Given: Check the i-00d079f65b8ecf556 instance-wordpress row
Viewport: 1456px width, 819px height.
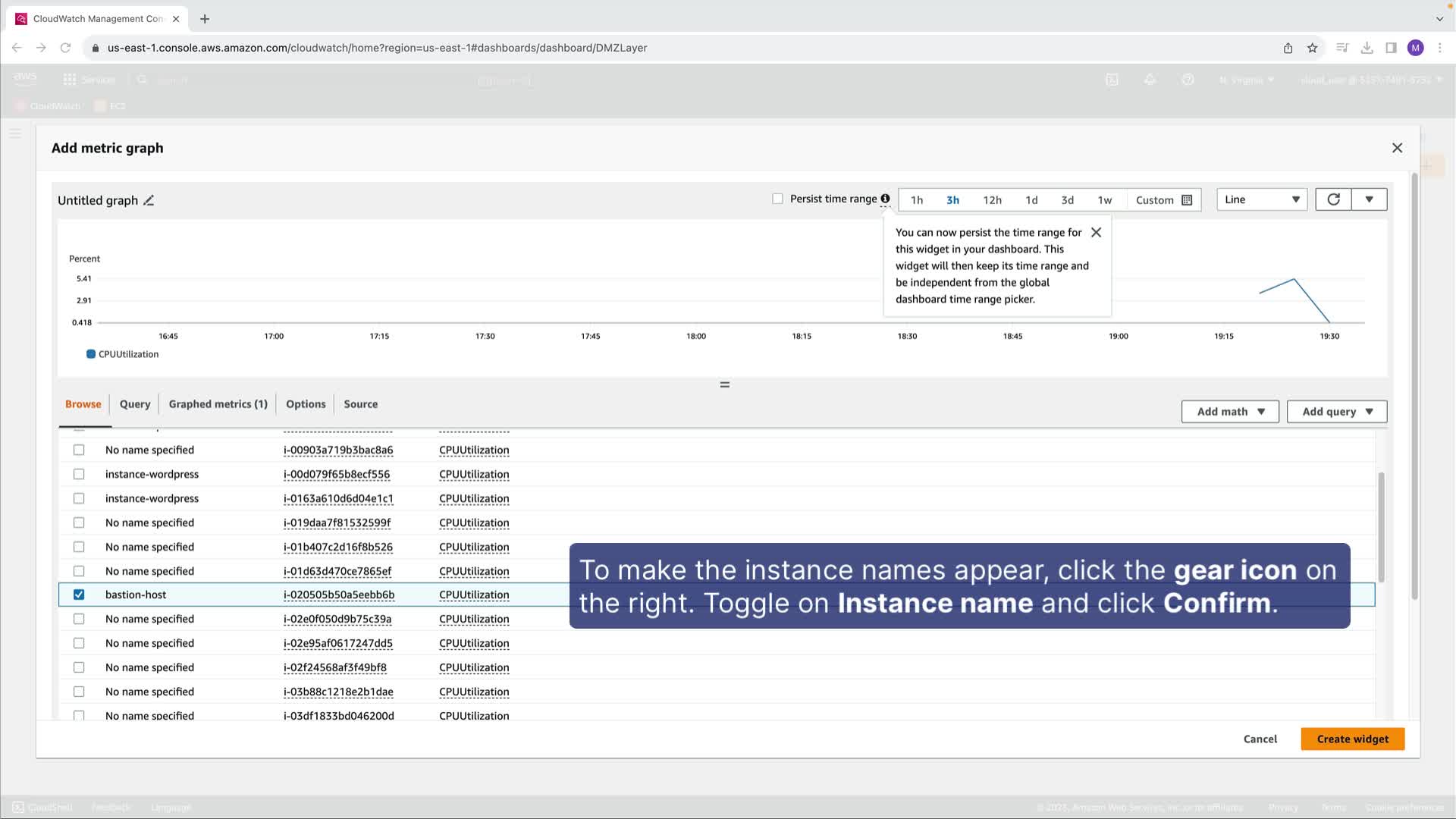Looking at the screenshot, I should tap(79, 474).
